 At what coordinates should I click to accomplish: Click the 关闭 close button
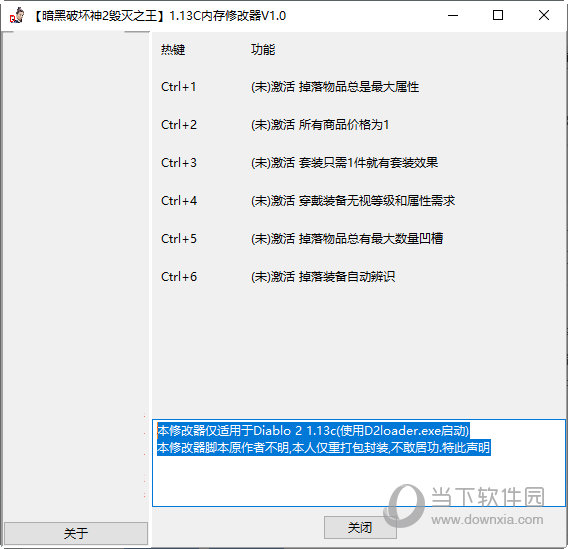[360, 527]
